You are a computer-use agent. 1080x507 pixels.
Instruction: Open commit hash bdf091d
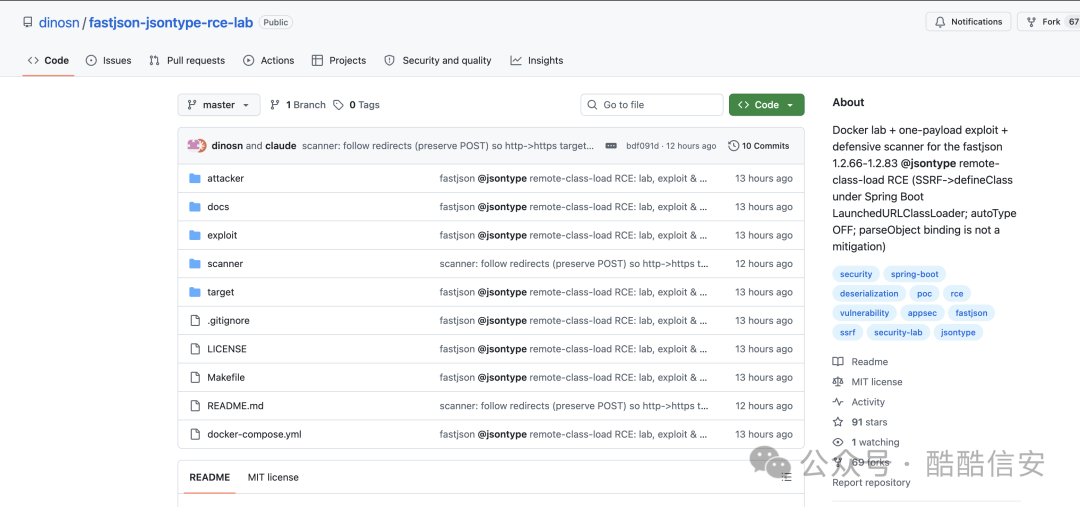(642, 146)
